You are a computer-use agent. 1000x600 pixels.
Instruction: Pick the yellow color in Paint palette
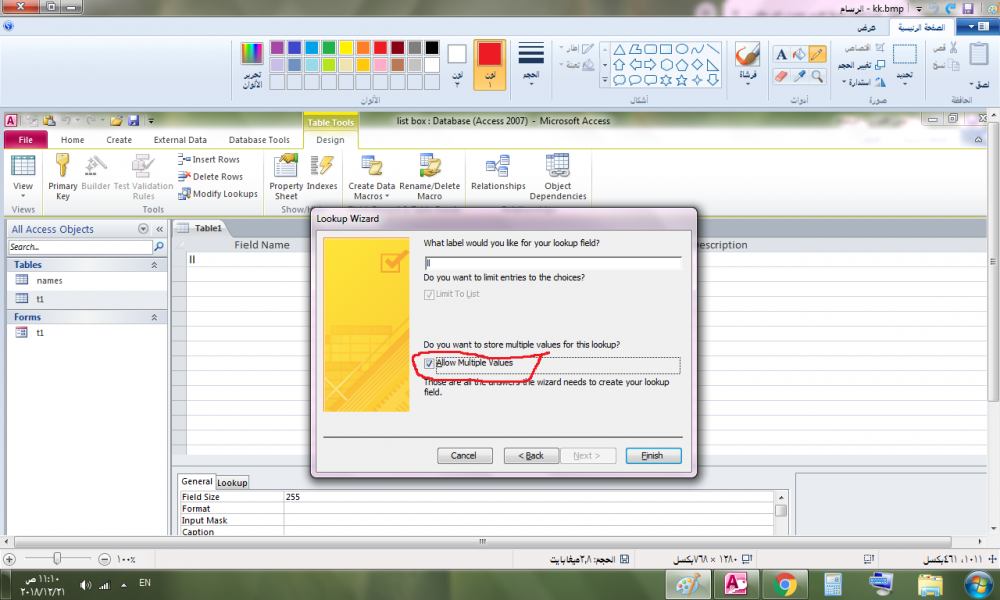click(346, 48)
